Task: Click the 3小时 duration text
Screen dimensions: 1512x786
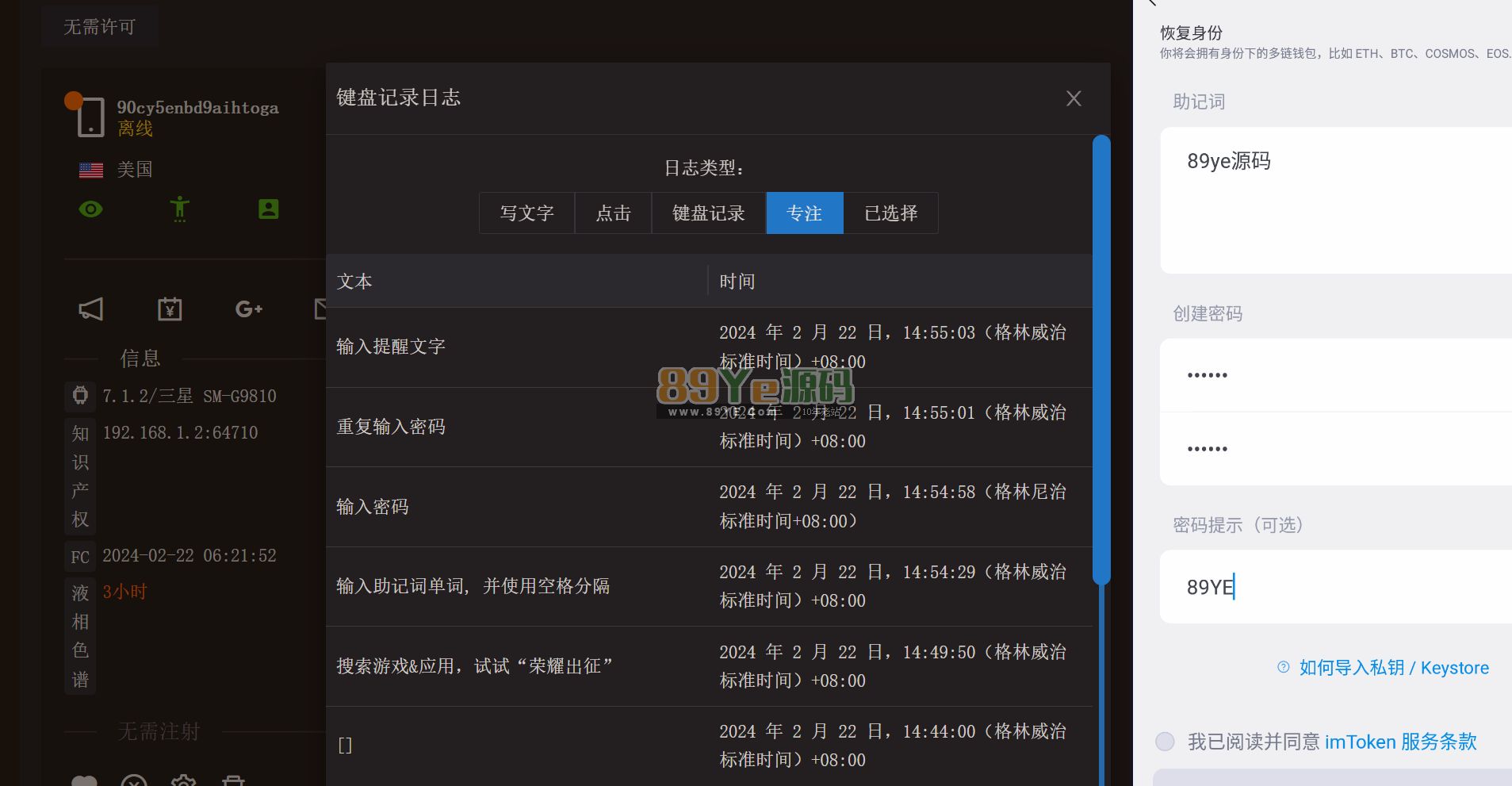Action: click(124, 592)
